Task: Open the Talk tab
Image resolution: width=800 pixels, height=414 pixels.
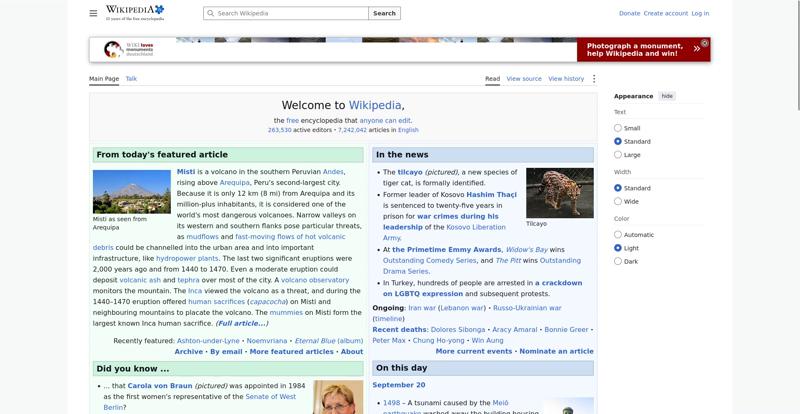Action: [x=131, y=79]
